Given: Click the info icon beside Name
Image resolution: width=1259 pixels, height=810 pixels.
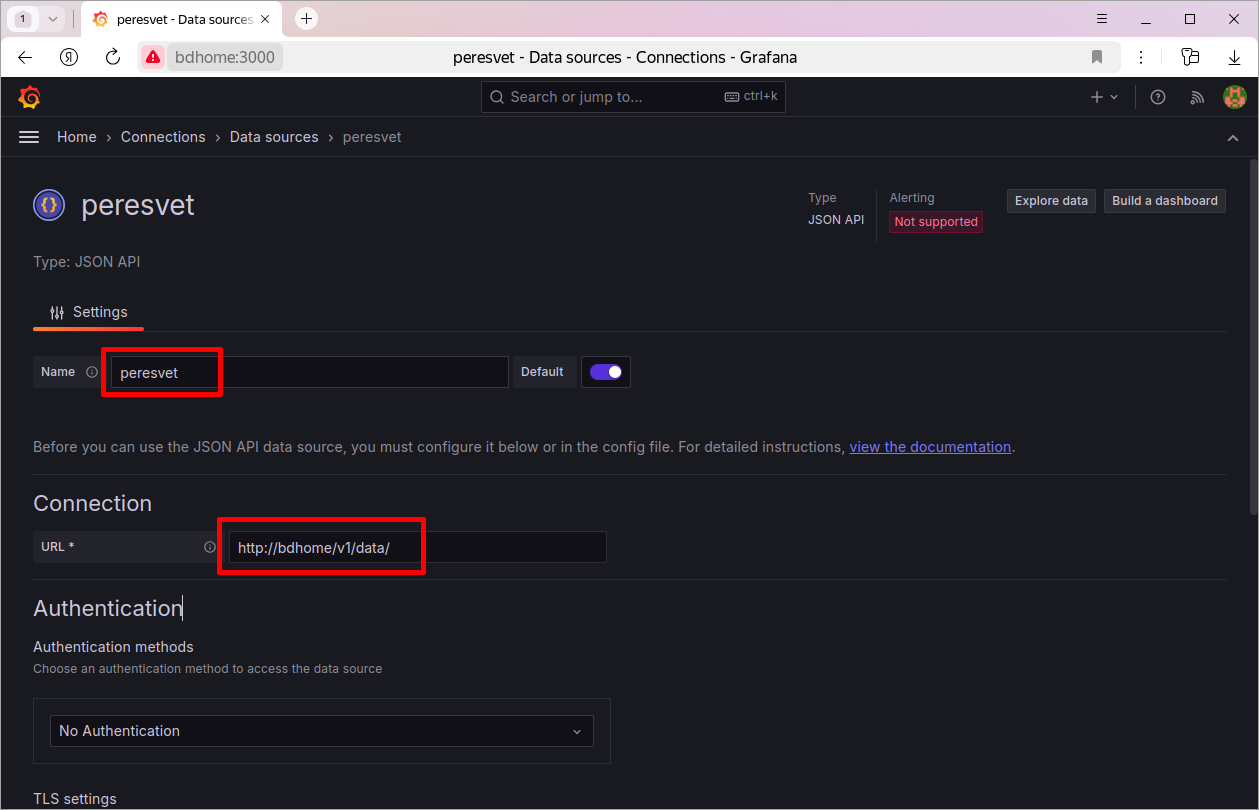Looking at the screenshot, I should [x=92, y=372].
